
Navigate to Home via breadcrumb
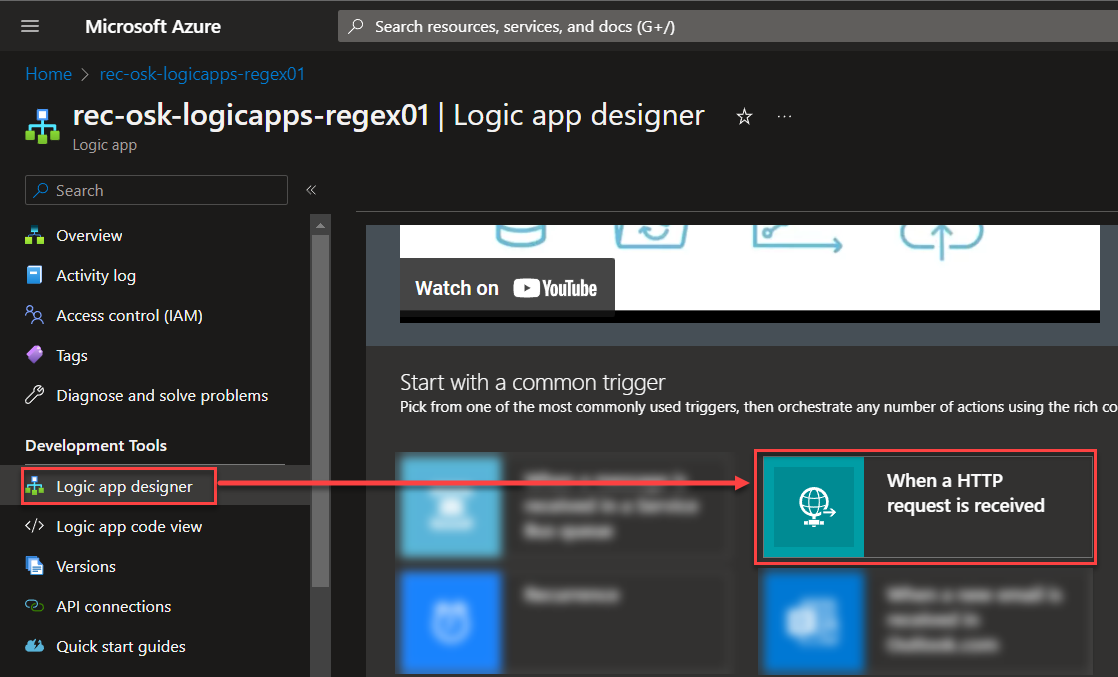(x=48, y=74)
